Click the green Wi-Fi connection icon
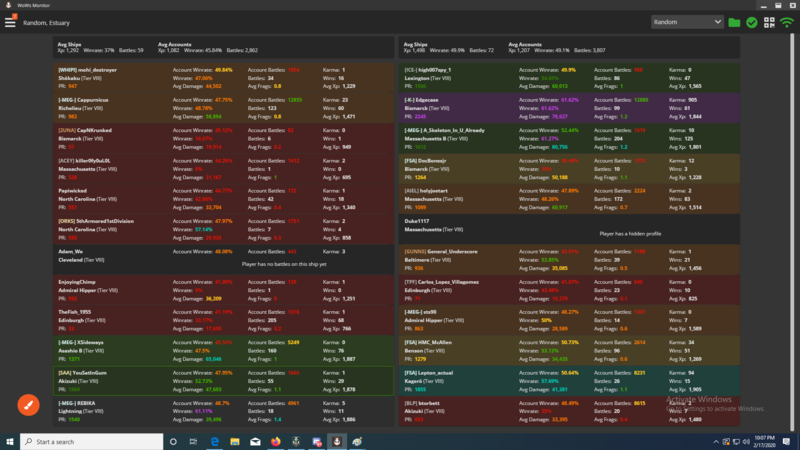The height and width of the screenshot is (450, 800). coord(787,22)
